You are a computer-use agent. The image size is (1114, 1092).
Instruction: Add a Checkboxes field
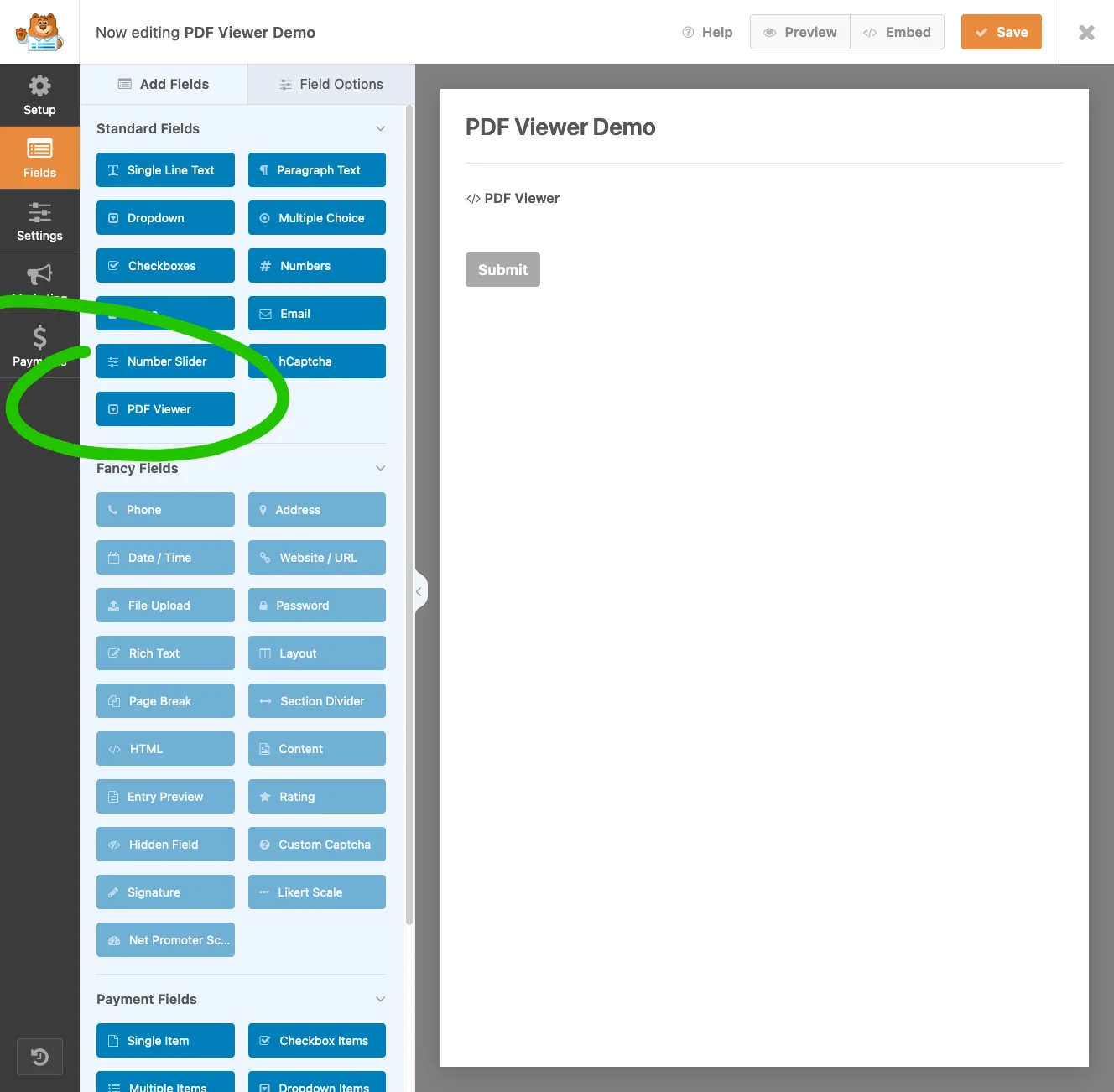click(x=165, y=266)
